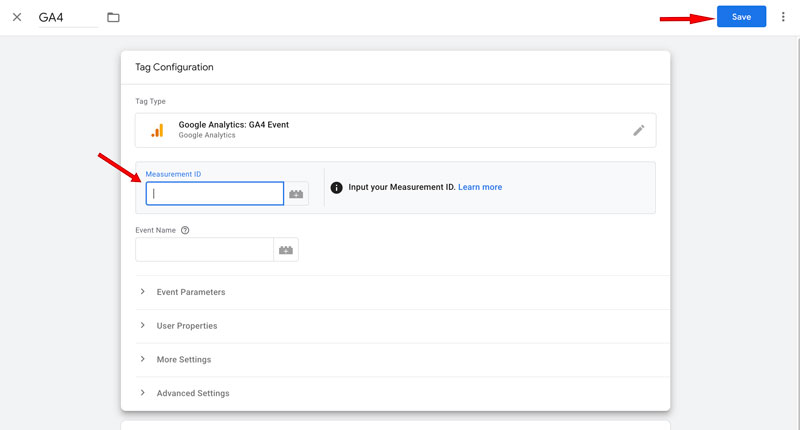This screenshot has height=430, width=800.
Task: Open variable picker beside Measurement ID field
Action: 296,194
